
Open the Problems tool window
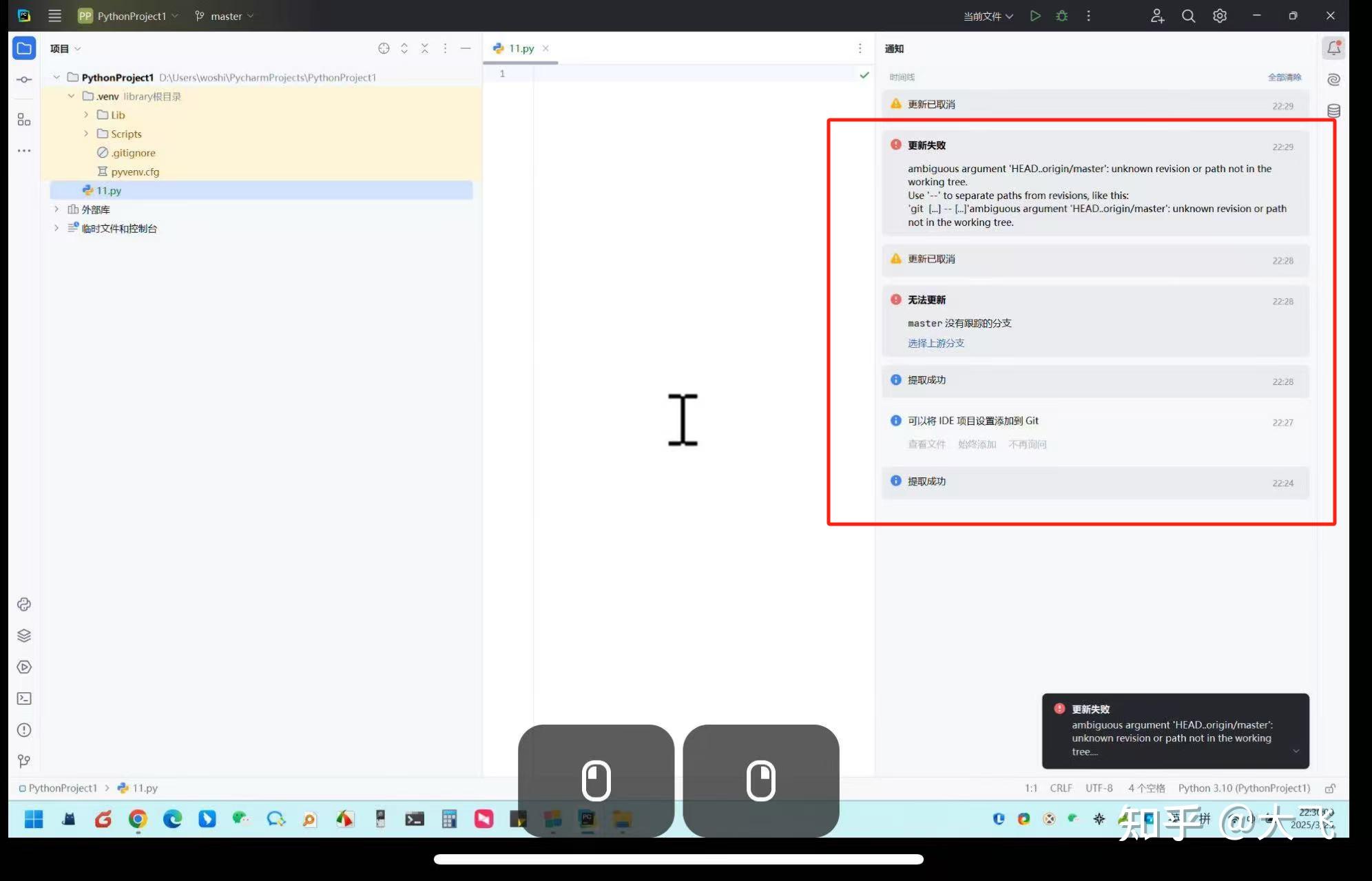pyautogui.click(x=24, y=729)
